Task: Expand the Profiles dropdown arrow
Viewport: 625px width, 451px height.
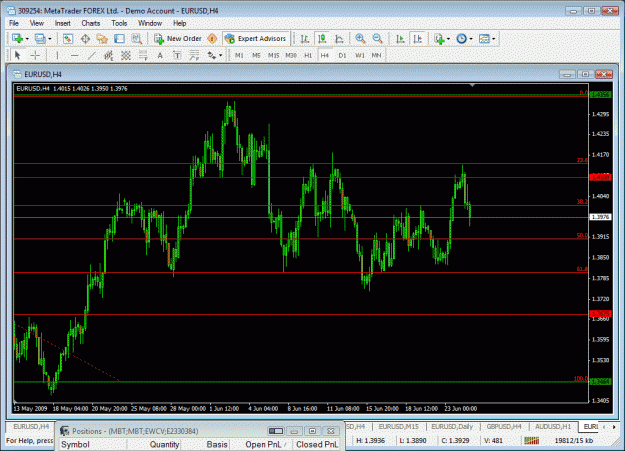Action: (50, 39)
